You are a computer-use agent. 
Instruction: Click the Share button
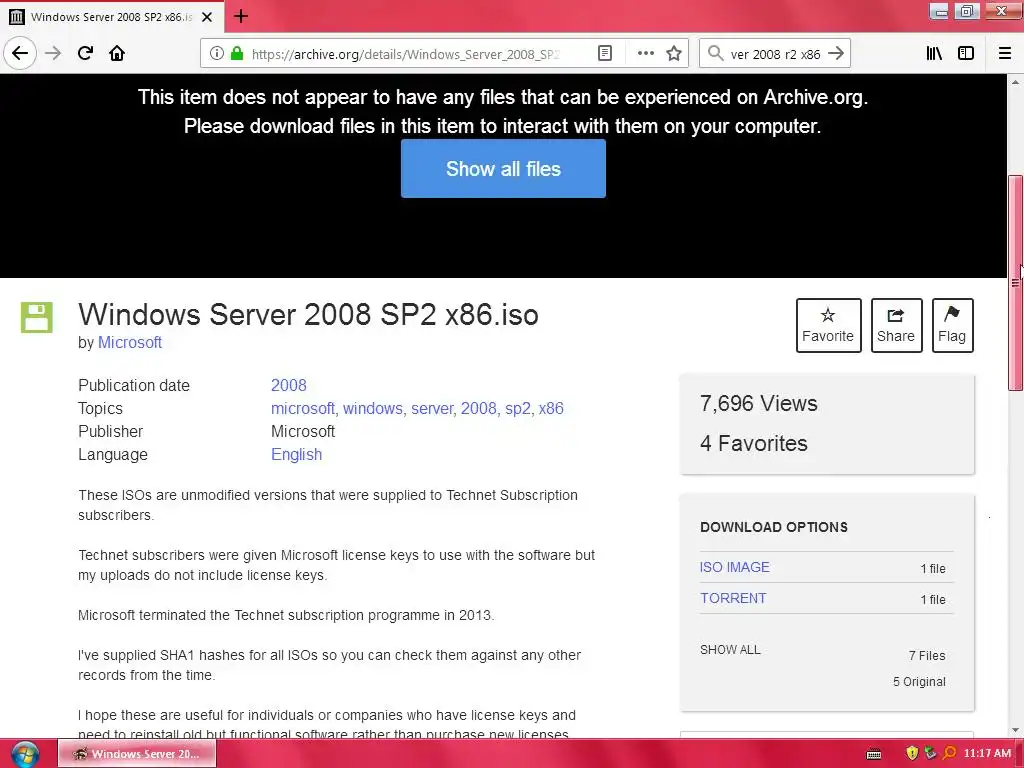click(x=896, y=325)
